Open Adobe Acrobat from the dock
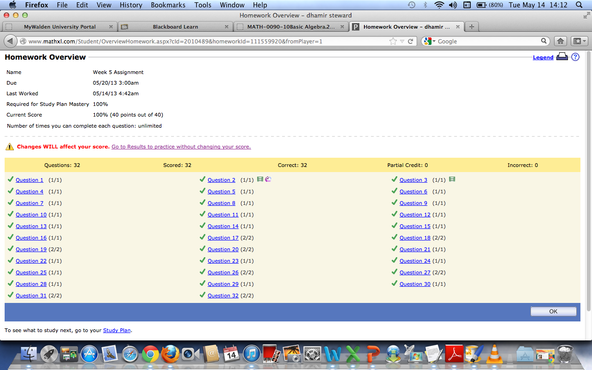Screen dimensions: 592x370 click(454, 354)
